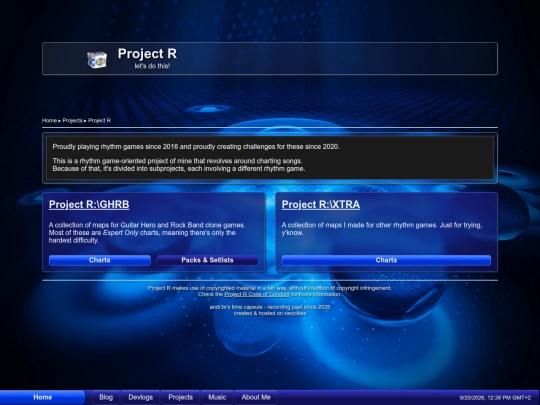Visit the About Me page

256,397
